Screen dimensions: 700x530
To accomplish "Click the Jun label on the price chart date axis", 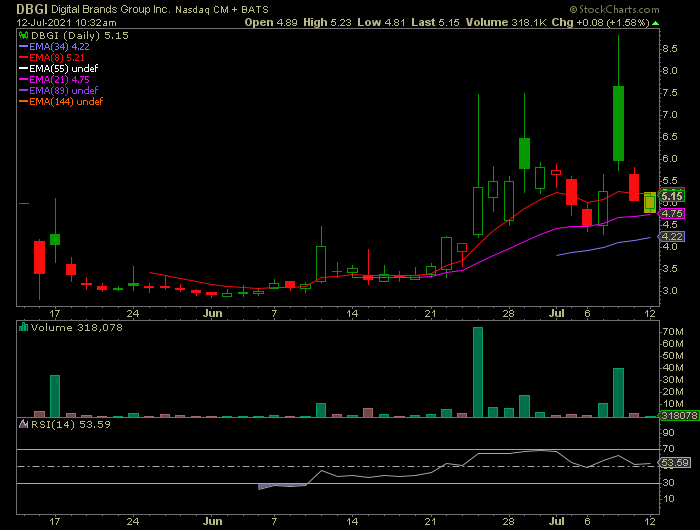I will tap(212, 313).
